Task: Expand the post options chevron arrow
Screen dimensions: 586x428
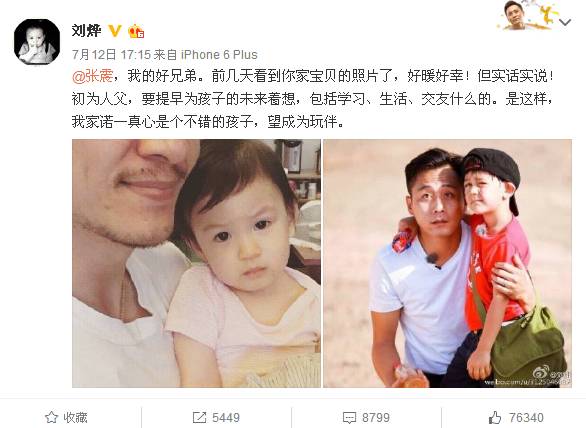Action: (x=565, y=22)
